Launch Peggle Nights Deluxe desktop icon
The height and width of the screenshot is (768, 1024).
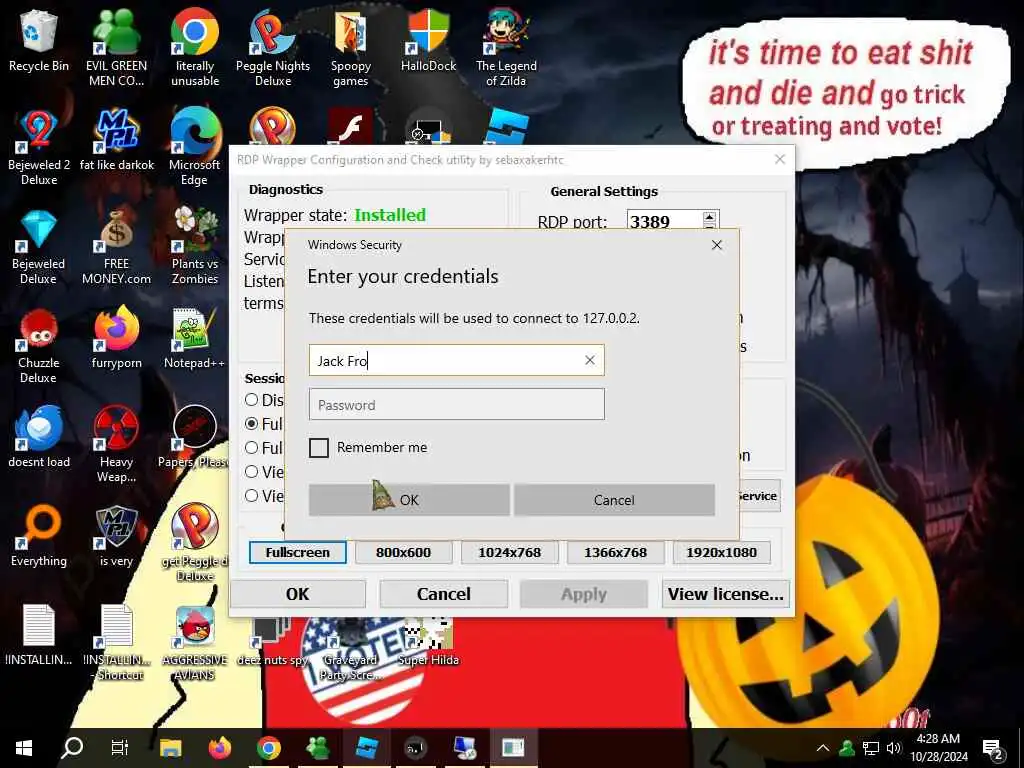coord(273,47)
